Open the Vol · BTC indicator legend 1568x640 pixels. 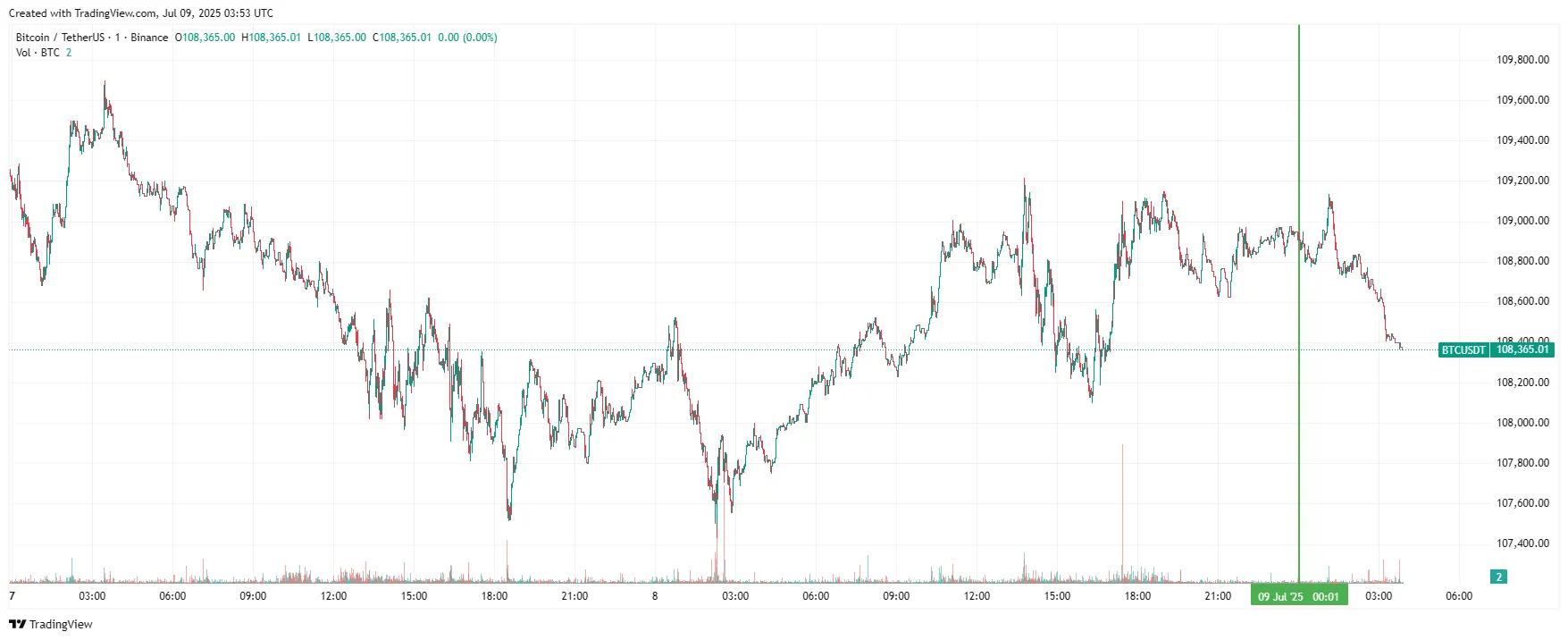[x=38, y=53]
